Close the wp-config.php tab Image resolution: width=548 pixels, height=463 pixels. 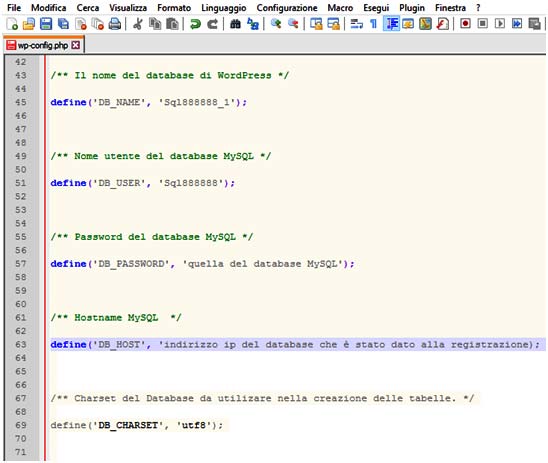tap(75, 45)
